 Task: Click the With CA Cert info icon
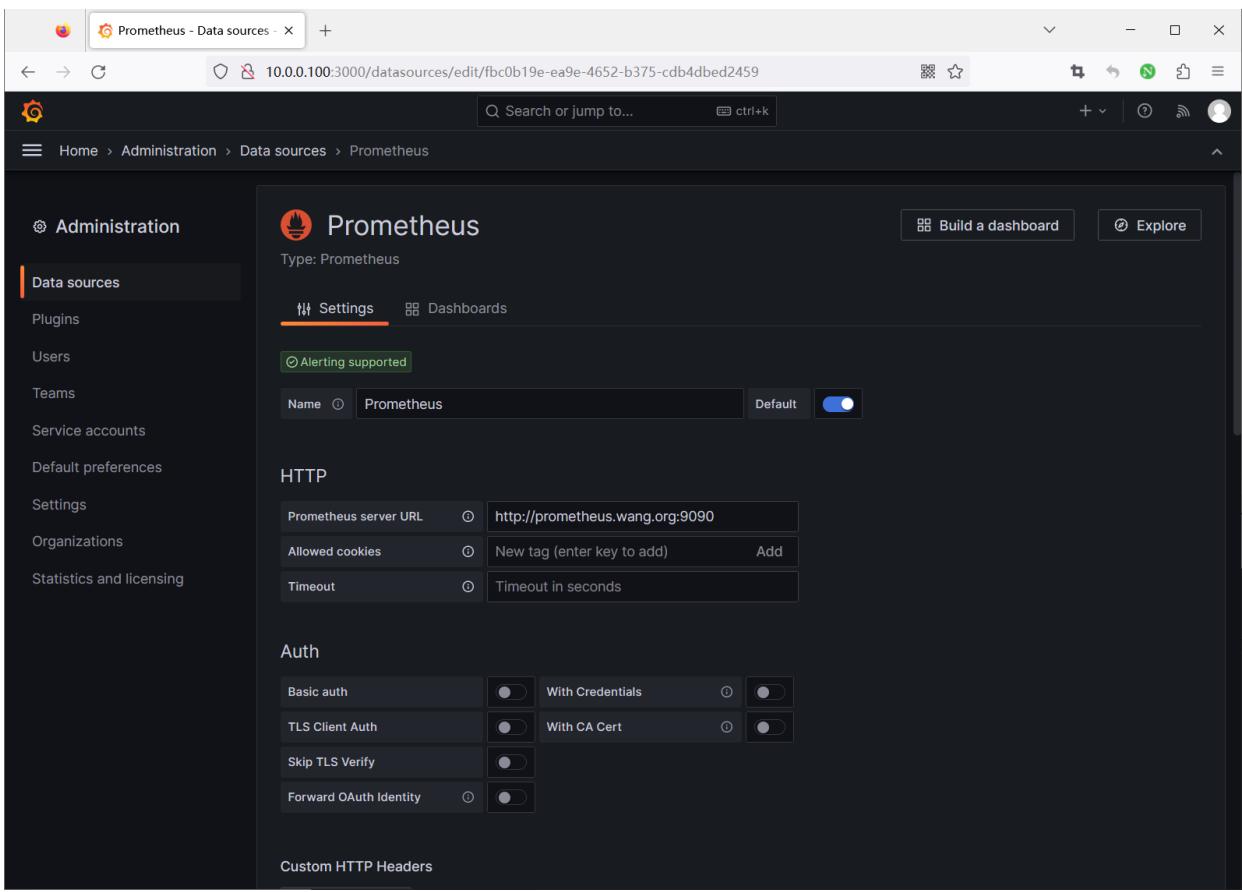[x=727, y=726]
